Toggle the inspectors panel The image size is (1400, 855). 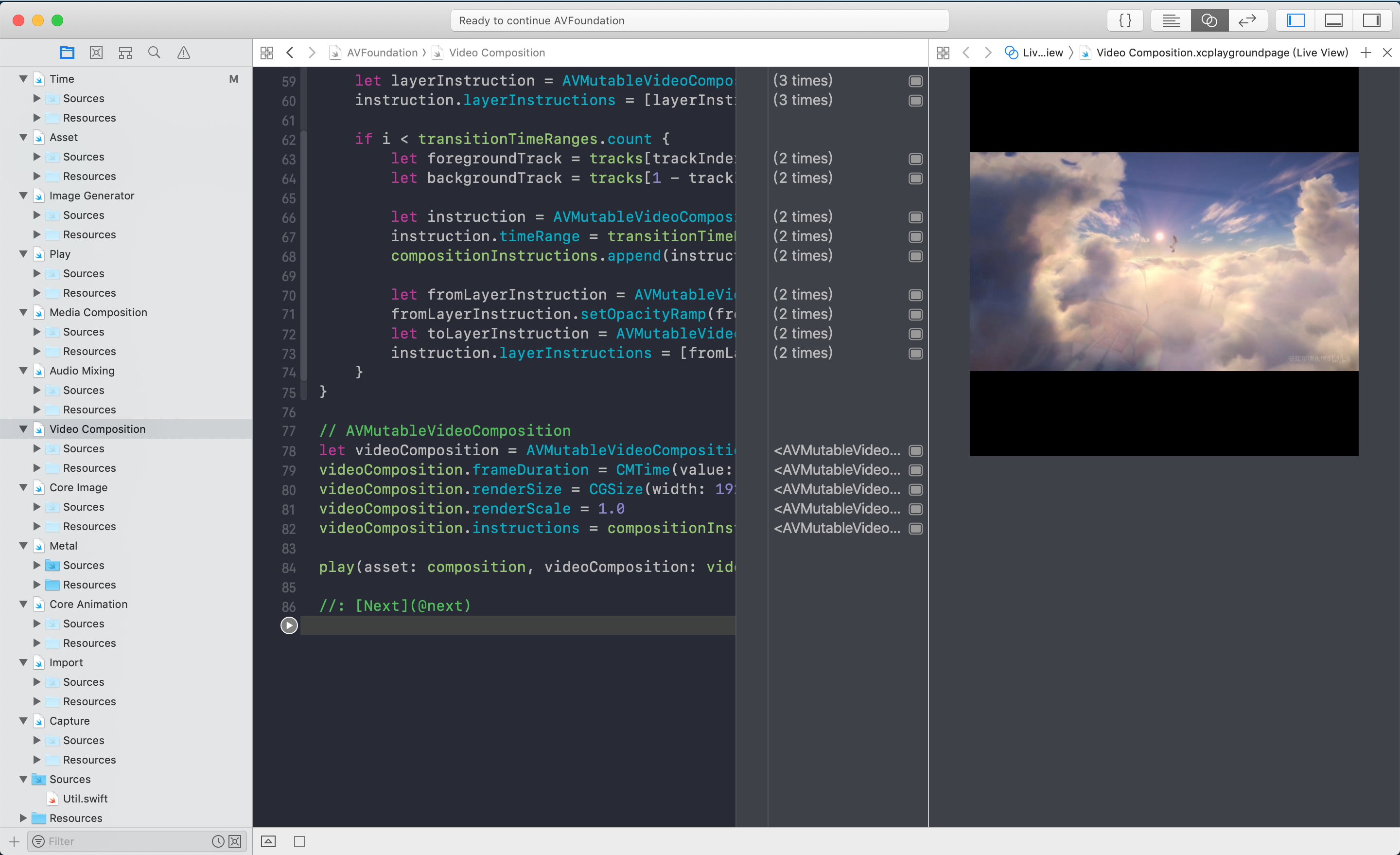[1371, 20]
